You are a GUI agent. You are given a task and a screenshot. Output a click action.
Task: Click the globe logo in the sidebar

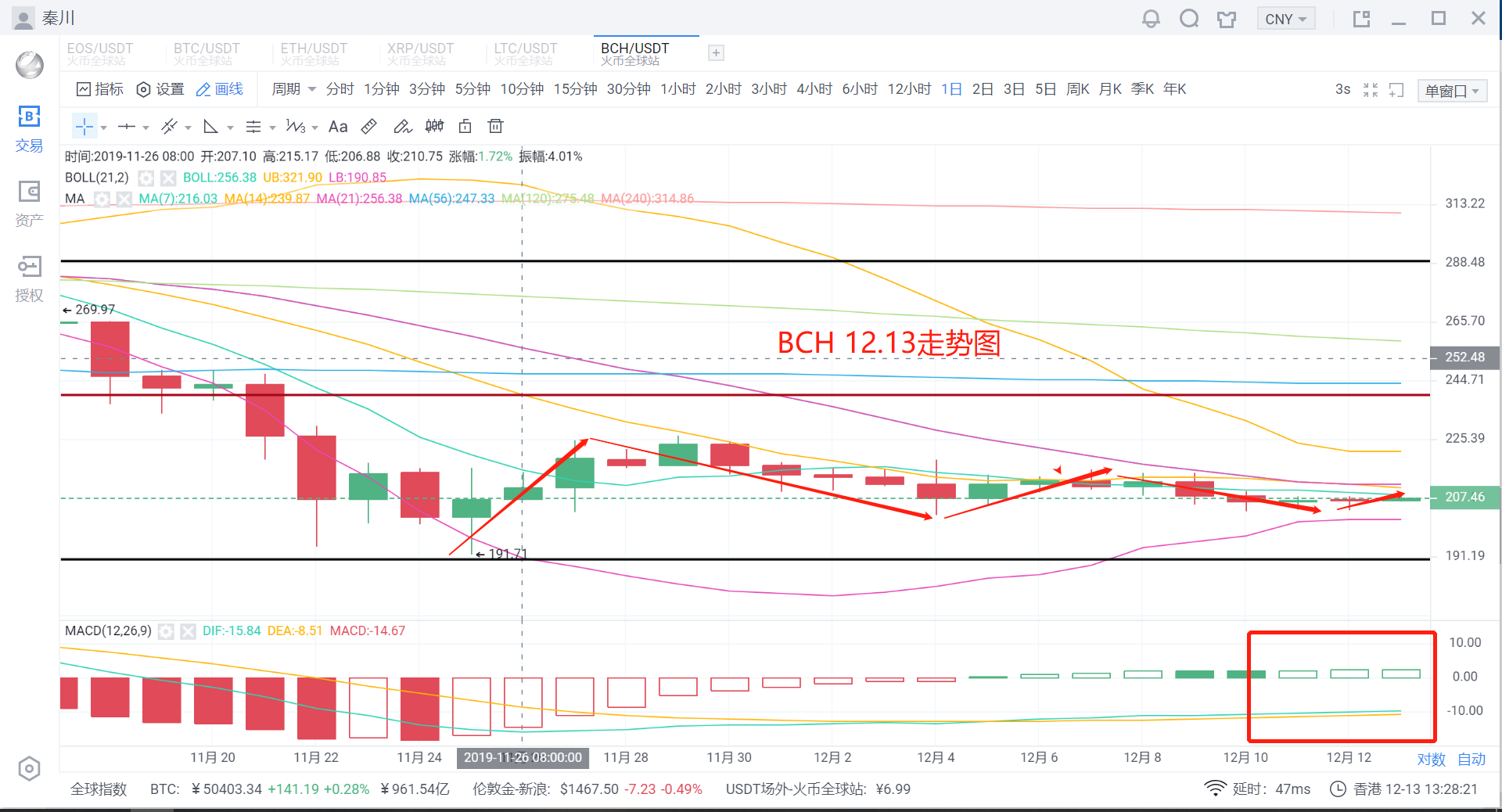(30, 64)
